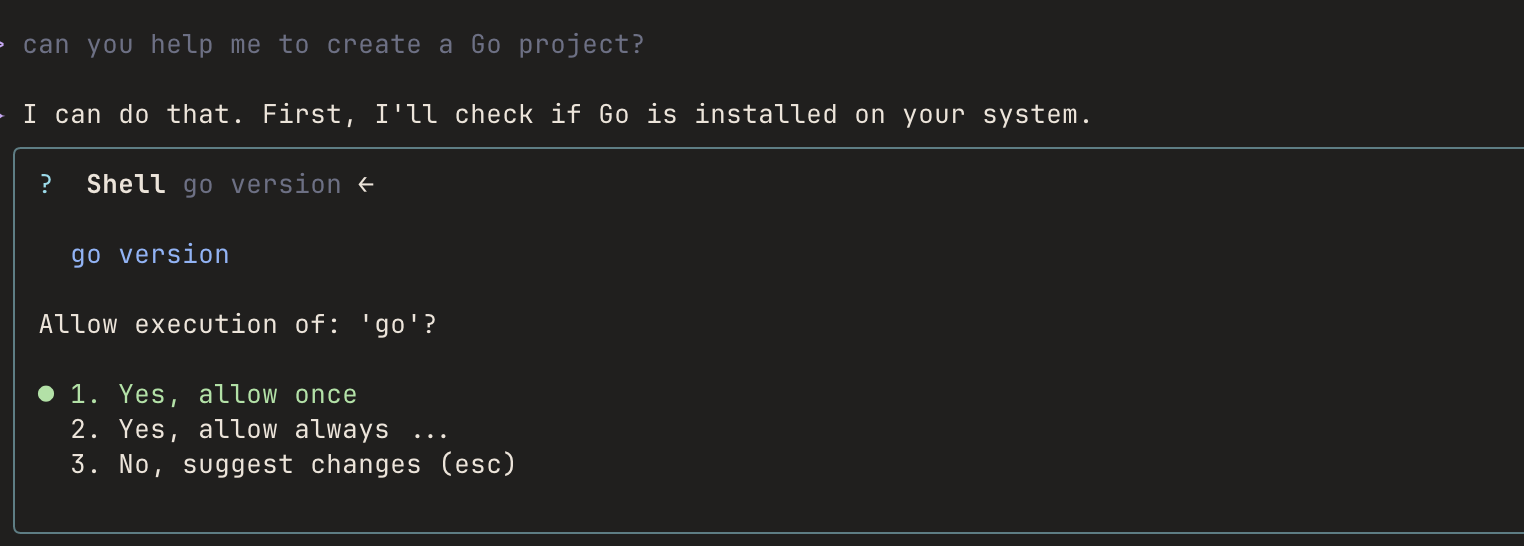Screen dimensions: 1524x546
Task: Click the marker beside assistant reply
Action: point(4,115)
